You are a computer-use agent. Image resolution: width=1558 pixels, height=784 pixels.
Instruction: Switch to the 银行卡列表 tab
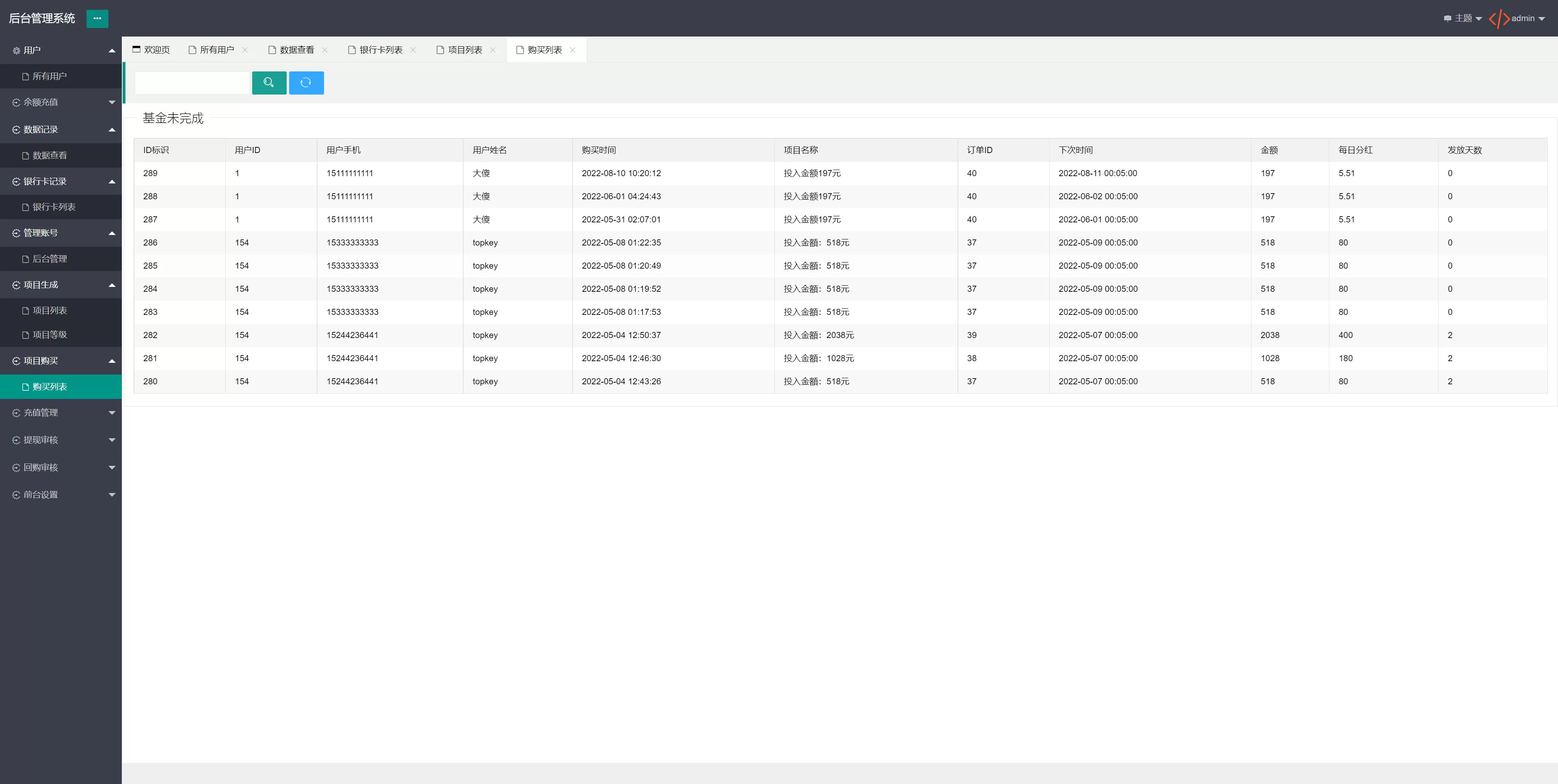[x=380, y=50]
